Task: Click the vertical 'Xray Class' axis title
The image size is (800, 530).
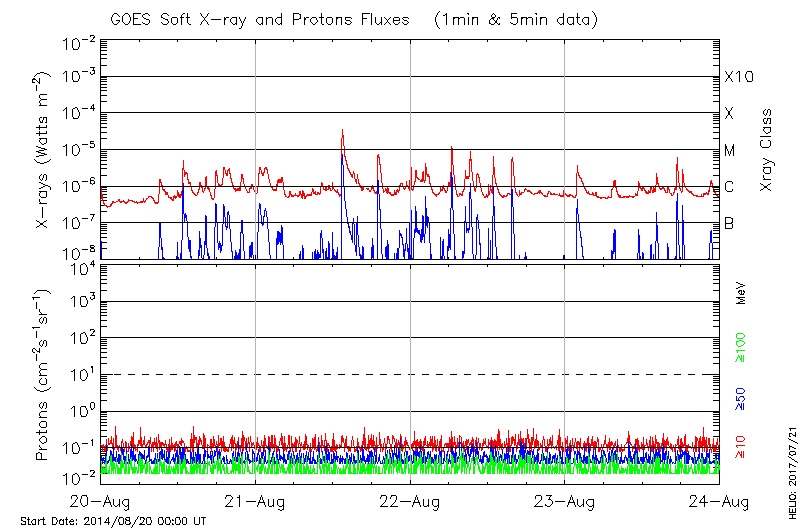Action: tap(767, 150)
